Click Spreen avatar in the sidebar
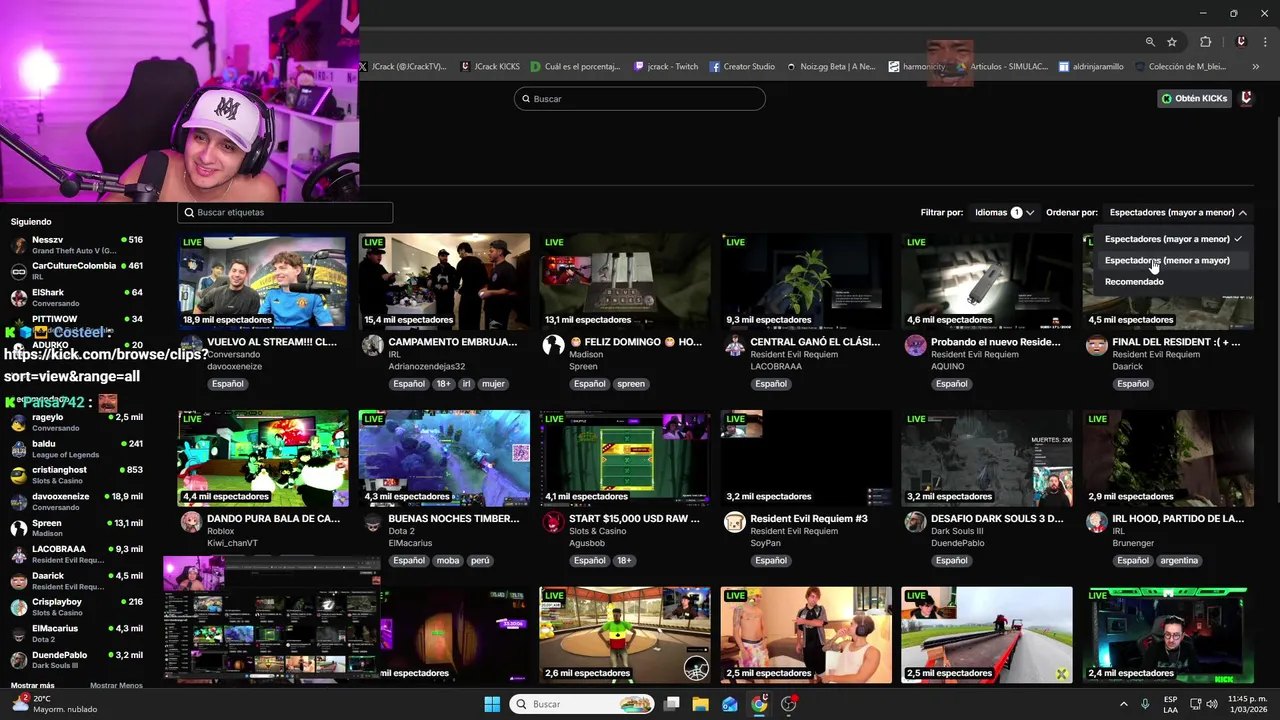Screen dimensions: 1280x720 pos(19,528)
